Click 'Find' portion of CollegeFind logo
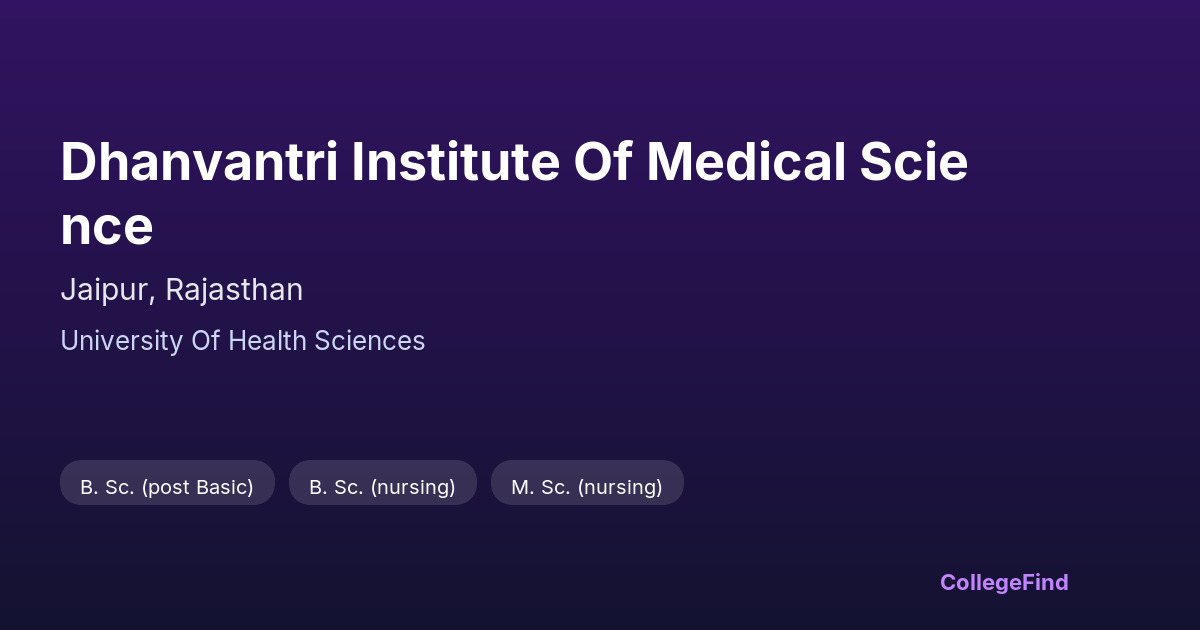Viewport: 1200px width, 630px height. [x=1047, y=582]
